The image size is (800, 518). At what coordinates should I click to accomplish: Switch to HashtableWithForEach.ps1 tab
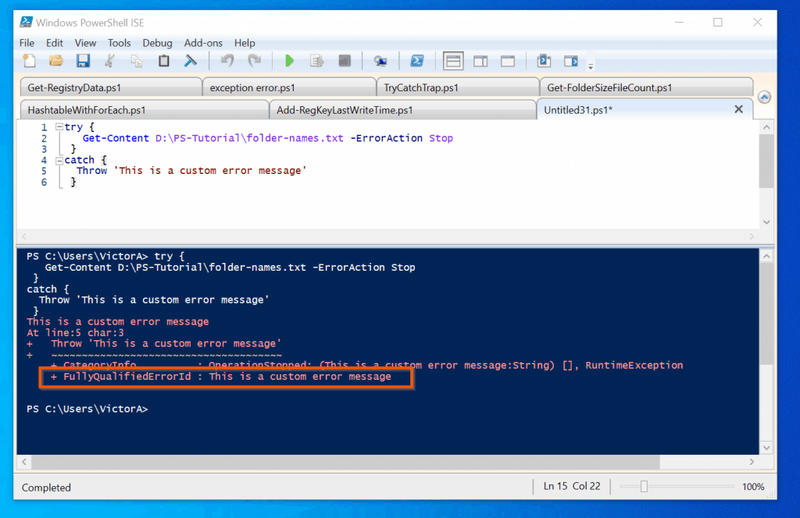point(144,110)
